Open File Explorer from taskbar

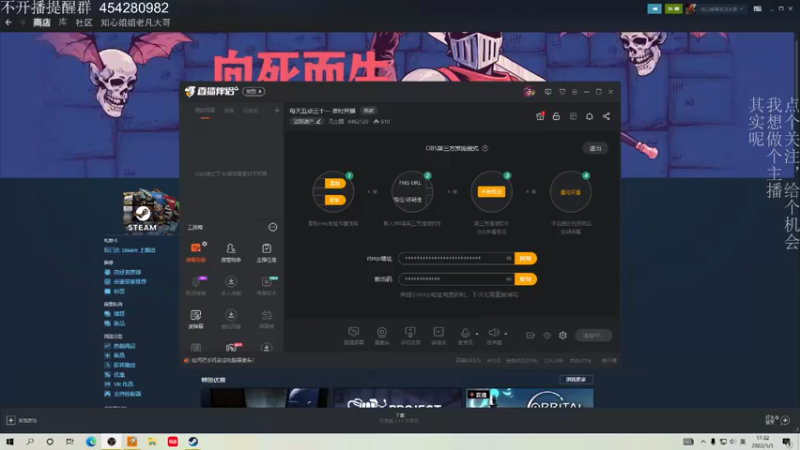152,441
